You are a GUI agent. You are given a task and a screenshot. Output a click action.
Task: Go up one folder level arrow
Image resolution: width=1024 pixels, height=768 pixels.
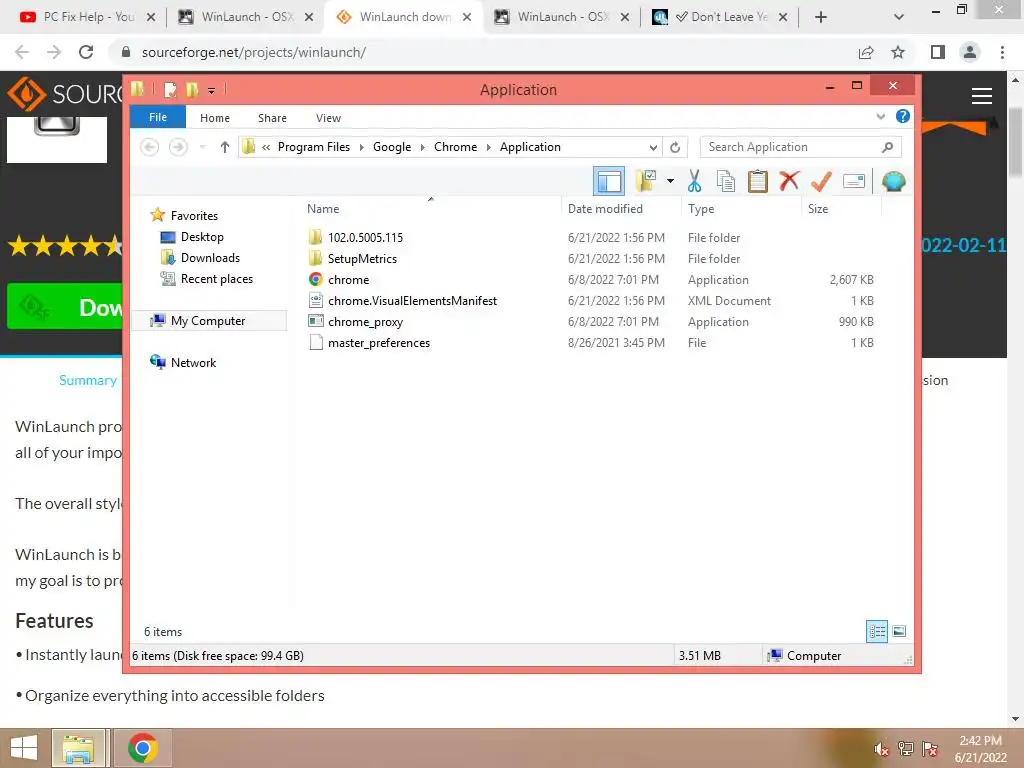coord(225,147)
